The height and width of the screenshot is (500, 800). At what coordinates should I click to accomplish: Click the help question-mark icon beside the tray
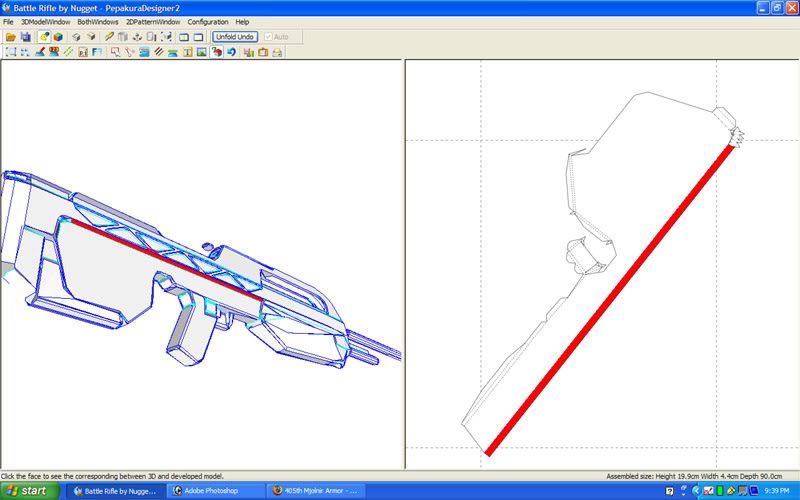pos(669,491)
